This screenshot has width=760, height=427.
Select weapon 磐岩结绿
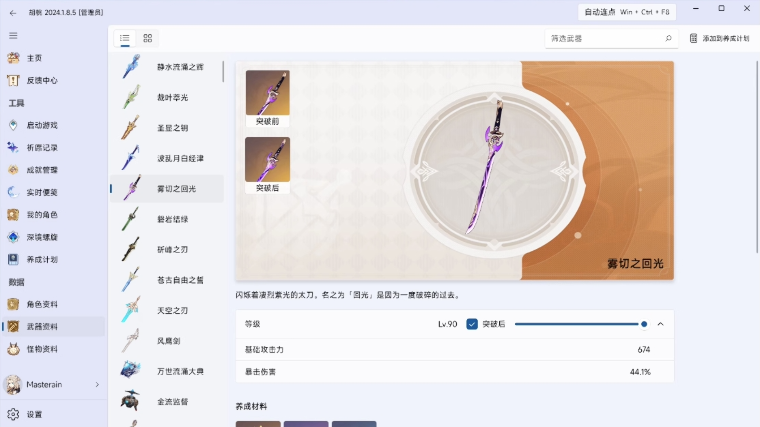(x=167, y=219)
